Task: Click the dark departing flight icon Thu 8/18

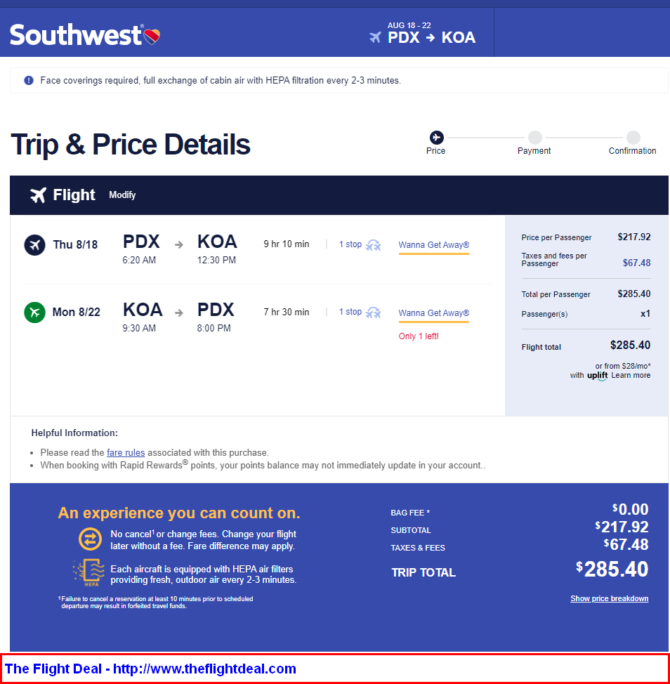Action: [34, 245]
